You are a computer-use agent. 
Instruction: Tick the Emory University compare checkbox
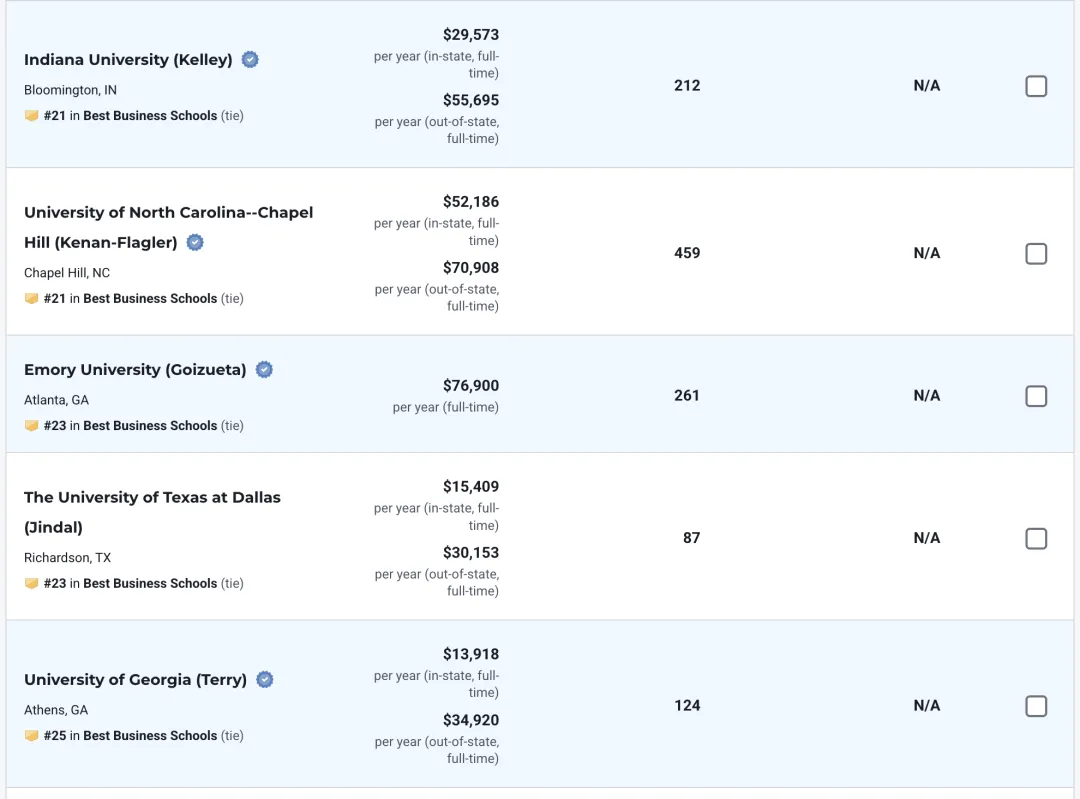pos(1036,397)
